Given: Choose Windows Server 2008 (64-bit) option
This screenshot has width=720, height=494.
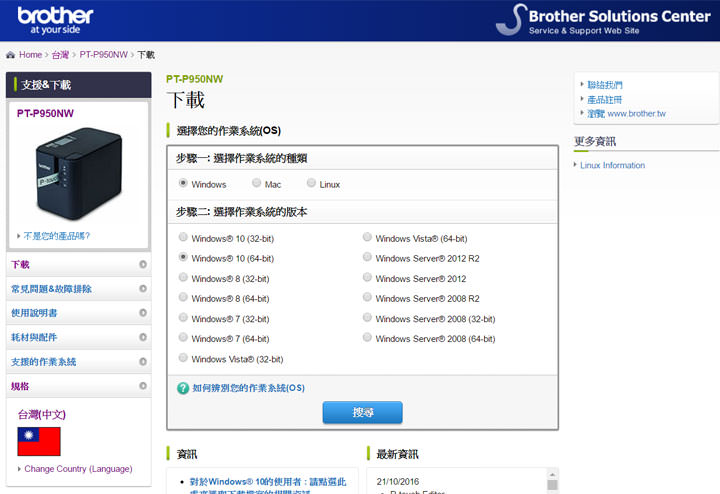Looking at the screenshot, I should point(367,337).
